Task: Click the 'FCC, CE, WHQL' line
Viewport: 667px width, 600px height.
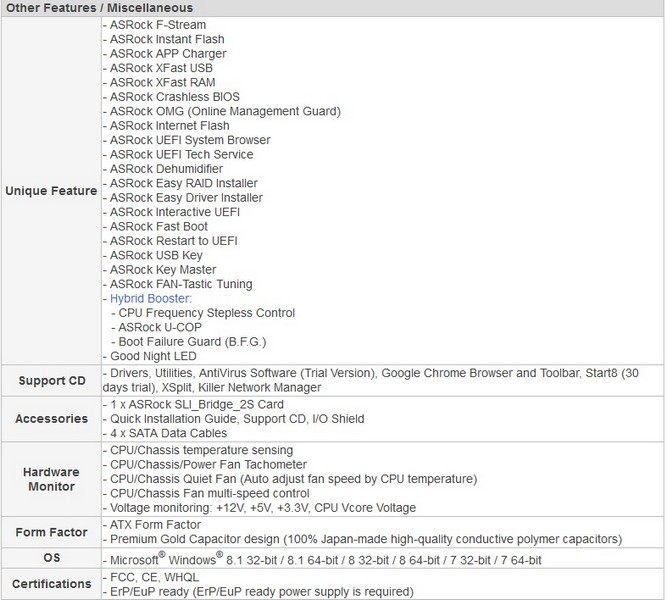Action: [151, 577]
